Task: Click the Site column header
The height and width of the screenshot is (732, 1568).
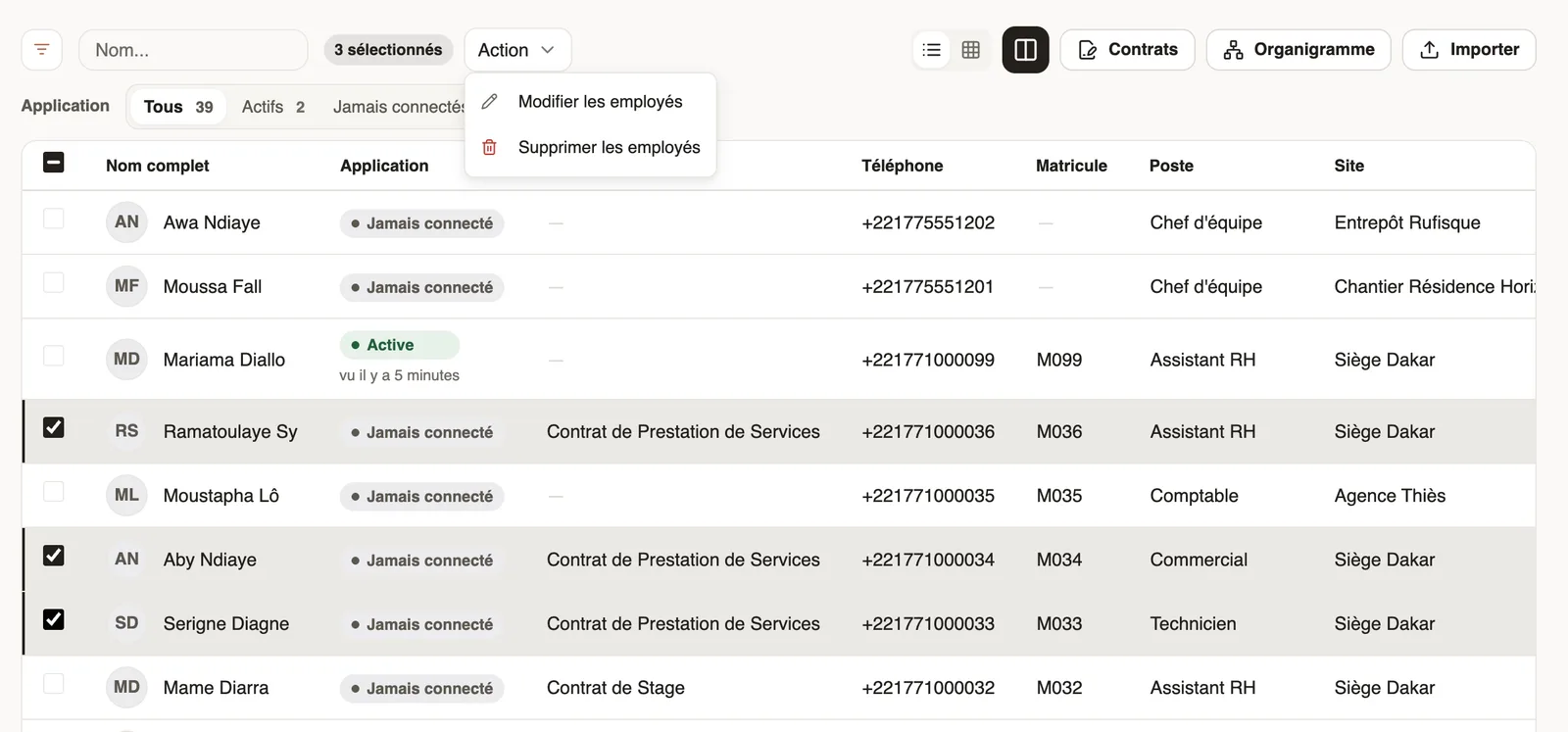Action: [1348, 166]
